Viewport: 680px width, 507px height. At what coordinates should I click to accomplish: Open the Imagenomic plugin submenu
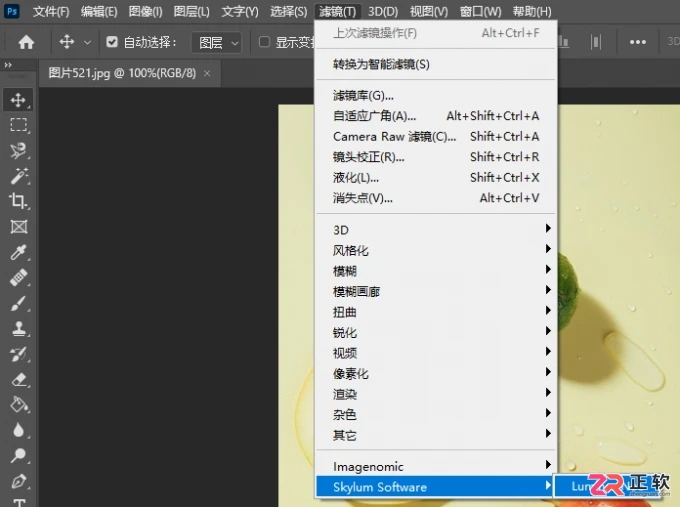(436, 466)
